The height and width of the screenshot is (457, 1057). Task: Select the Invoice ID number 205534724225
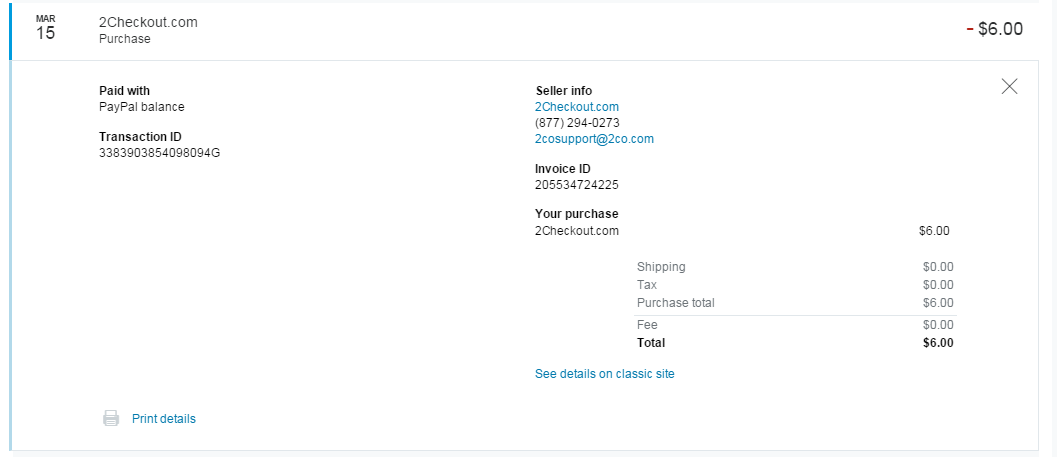(576, 185)
